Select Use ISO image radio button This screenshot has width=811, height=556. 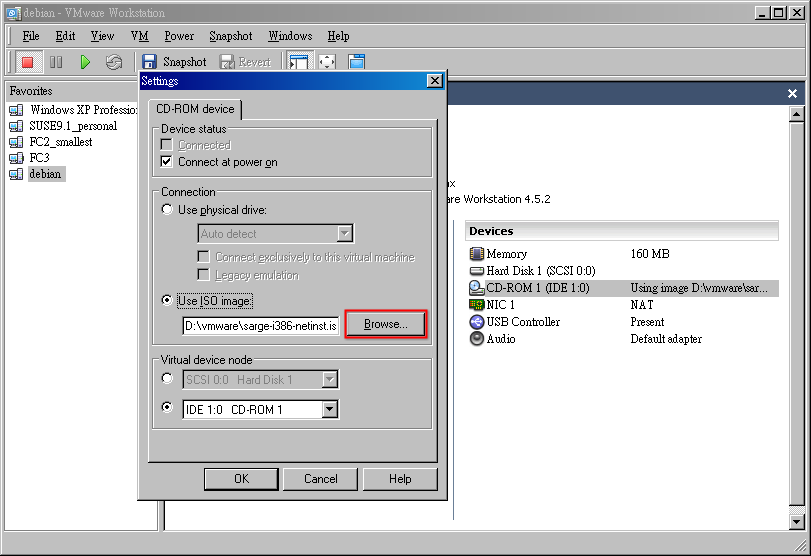167,300
